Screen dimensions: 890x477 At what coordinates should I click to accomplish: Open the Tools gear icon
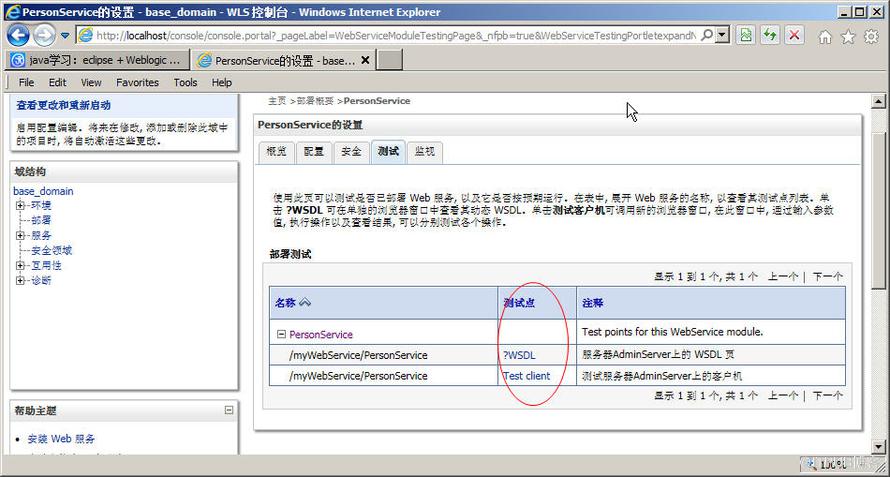871,37
